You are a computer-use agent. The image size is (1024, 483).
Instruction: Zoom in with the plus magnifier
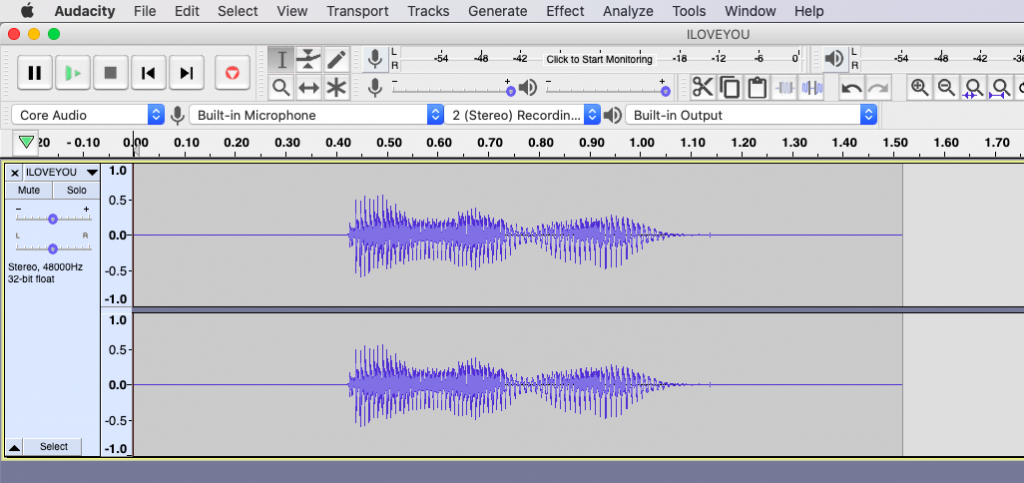[x=920, y=87]
